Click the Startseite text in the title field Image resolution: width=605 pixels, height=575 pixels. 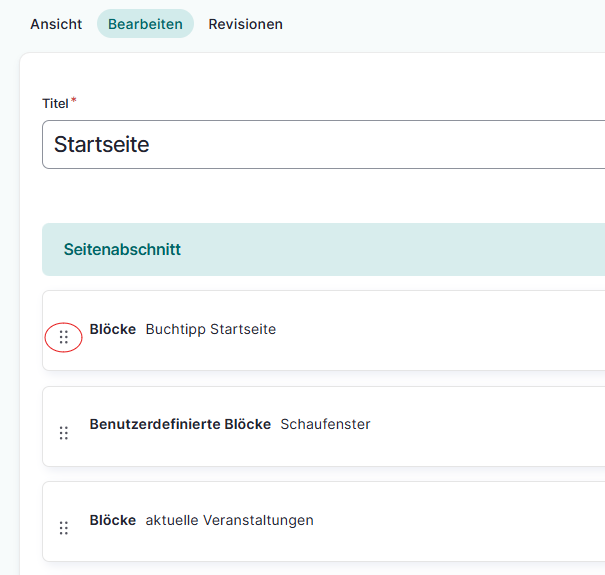coord(102,145)
